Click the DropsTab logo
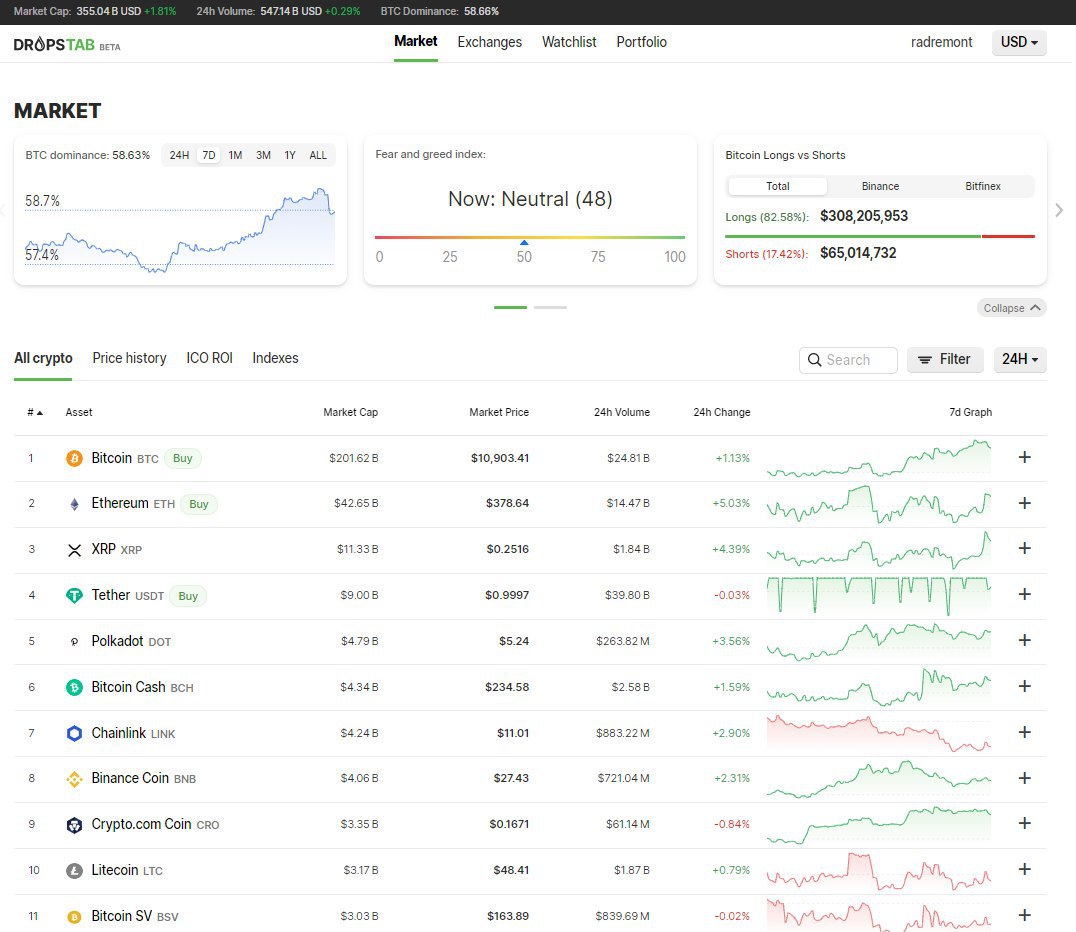The image size is (1076, 932). [x=67, y=45]
